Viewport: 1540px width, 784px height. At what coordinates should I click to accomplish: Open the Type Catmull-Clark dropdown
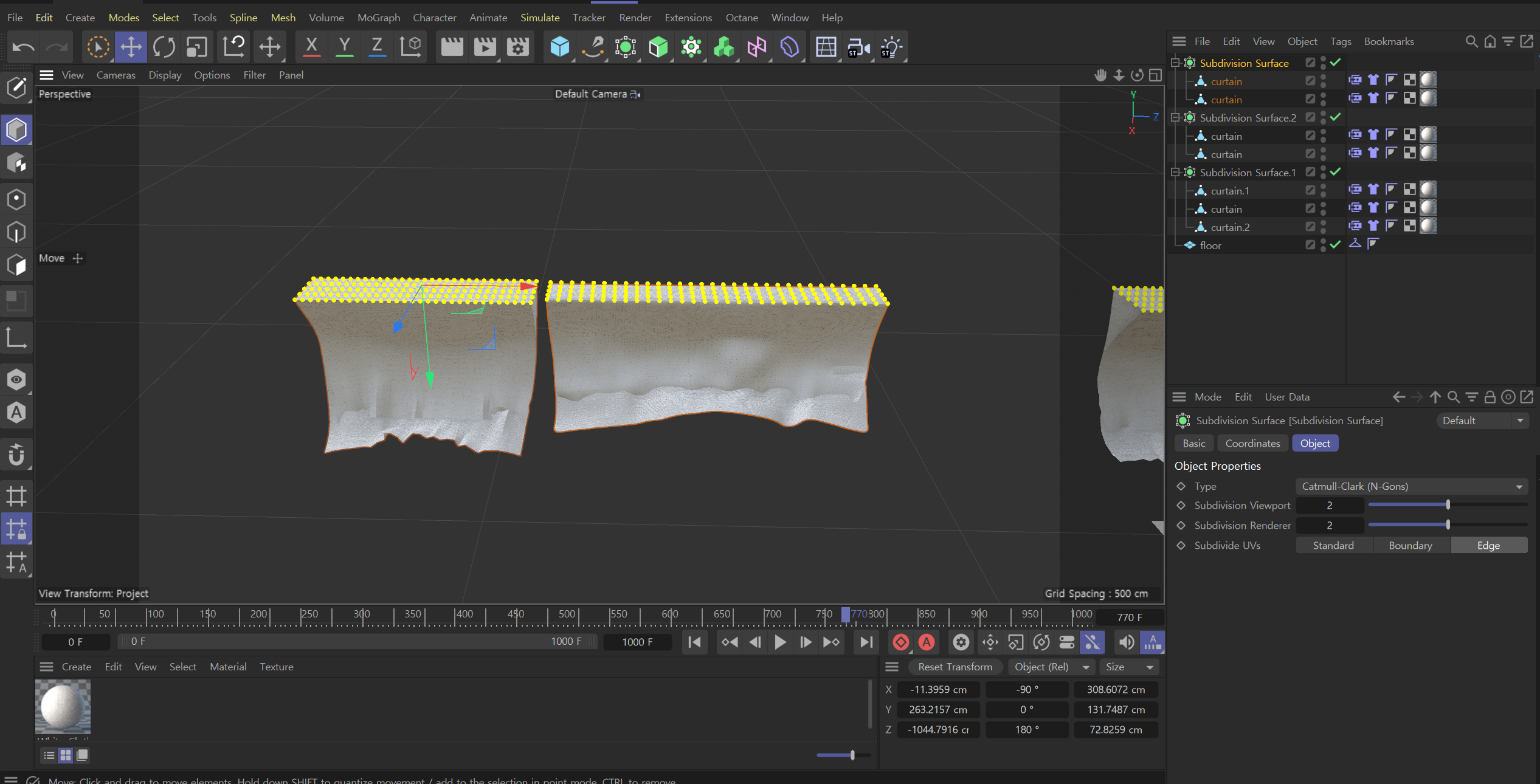[x=1412, y=486]
